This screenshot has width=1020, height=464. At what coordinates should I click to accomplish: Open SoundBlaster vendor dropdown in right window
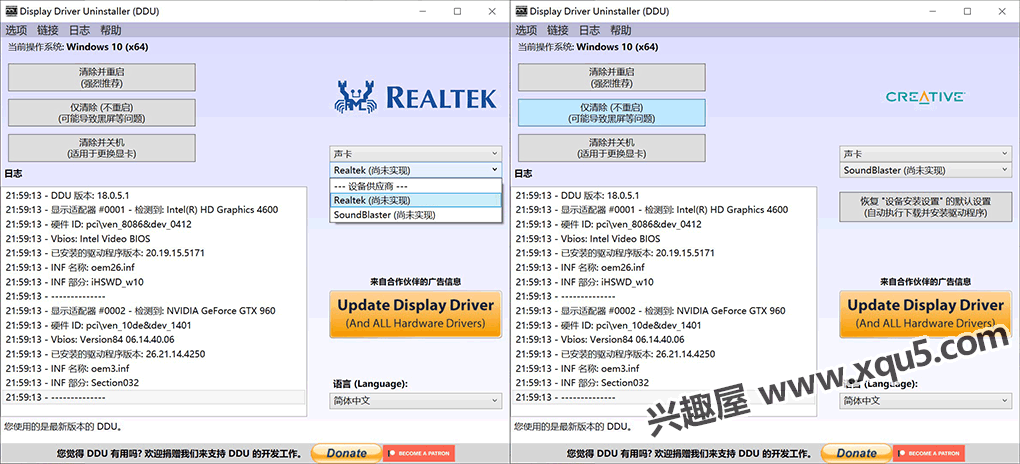tap(925, 170)
